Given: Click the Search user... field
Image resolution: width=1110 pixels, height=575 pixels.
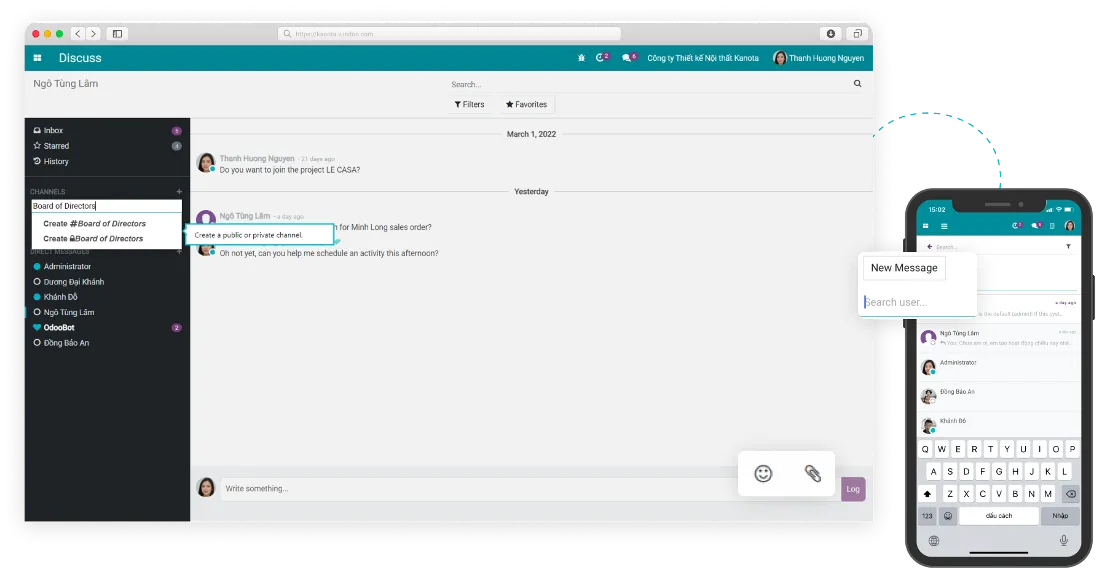Looking at the screenshot, I should pos(918,302).
